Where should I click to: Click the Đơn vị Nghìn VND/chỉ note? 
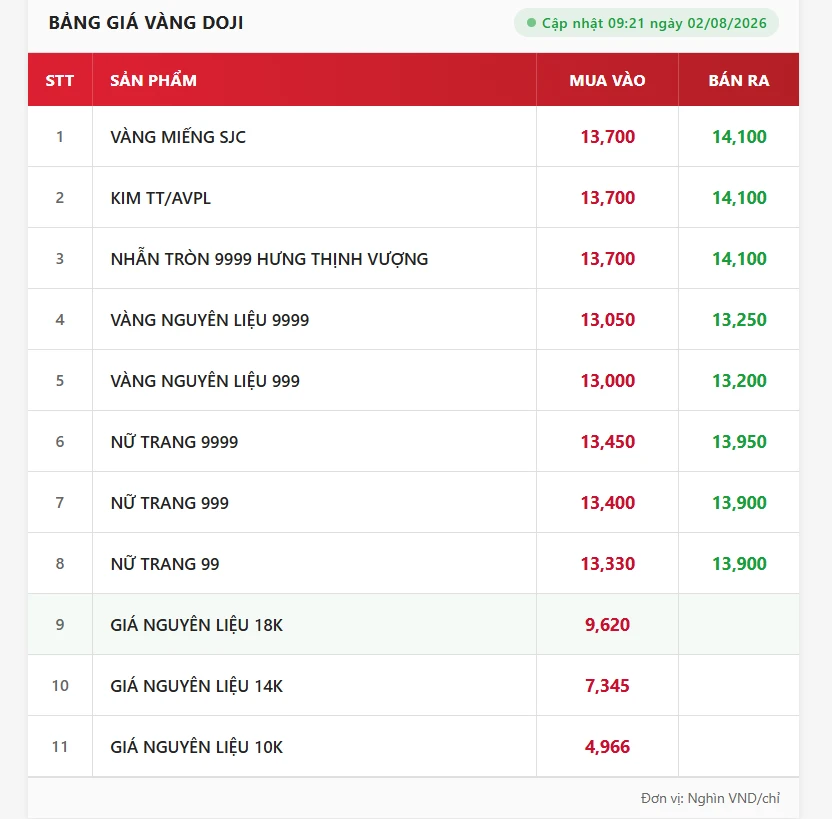click(x=710, y=798)
